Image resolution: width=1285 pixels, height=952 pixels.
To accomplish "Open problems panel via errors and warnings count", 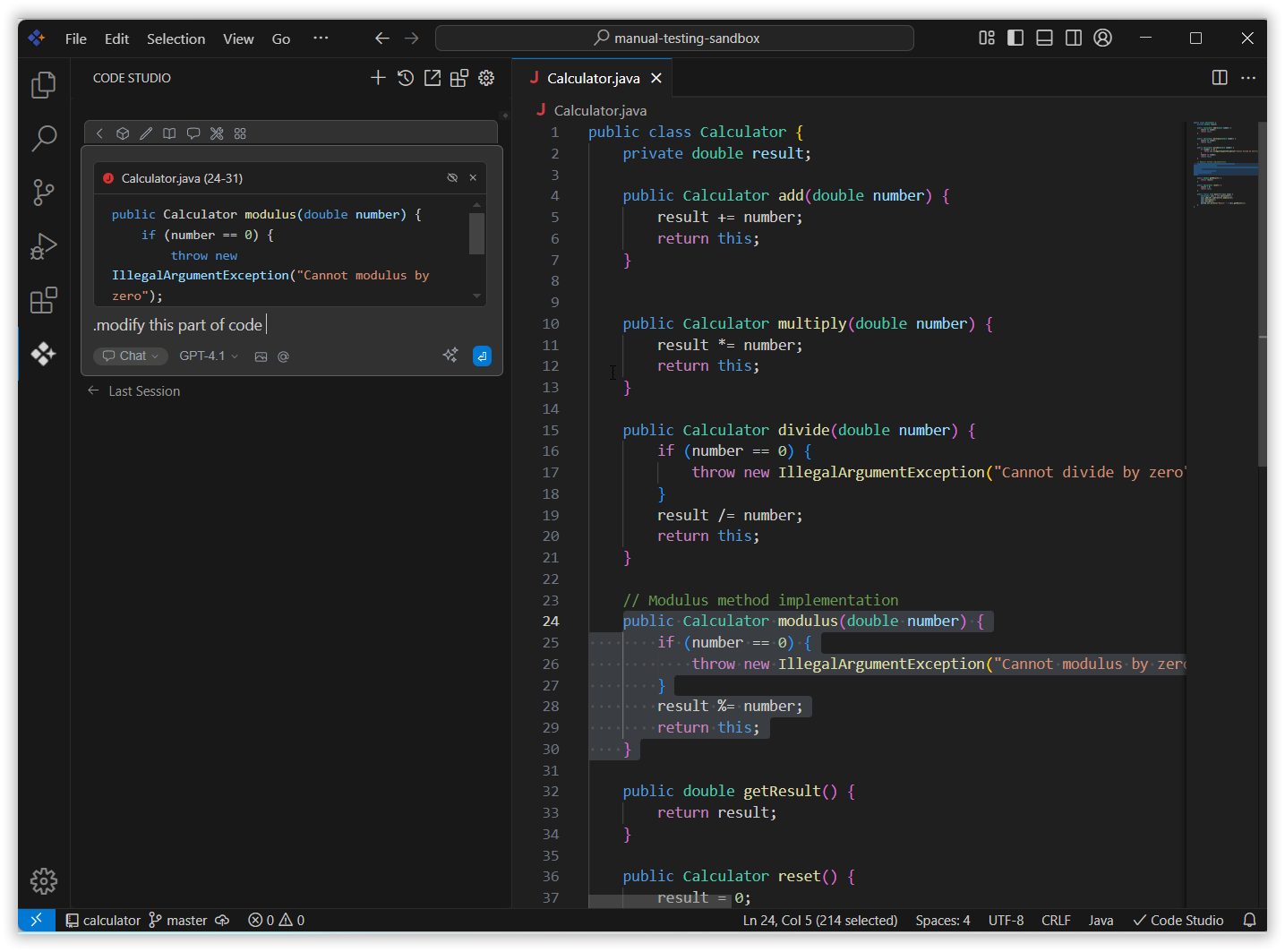I will [x=276, y=920].
